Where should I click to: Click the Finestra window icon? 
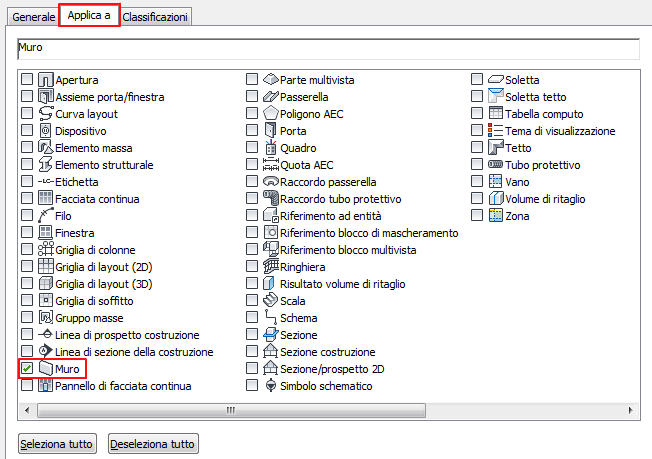point(45,233)
